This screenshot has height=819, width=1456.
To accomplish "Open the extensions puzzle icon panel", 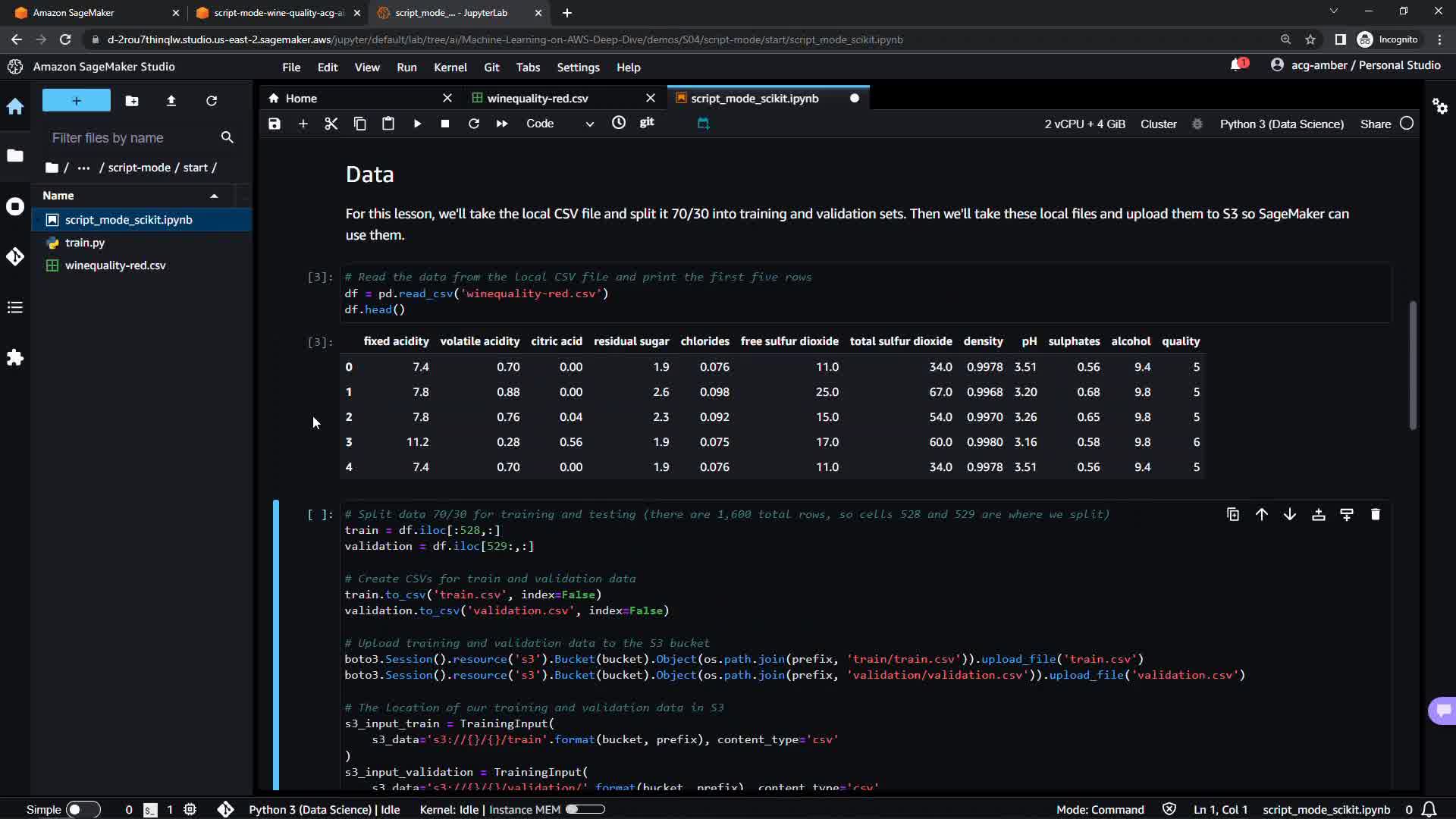I will click(15, 357).
